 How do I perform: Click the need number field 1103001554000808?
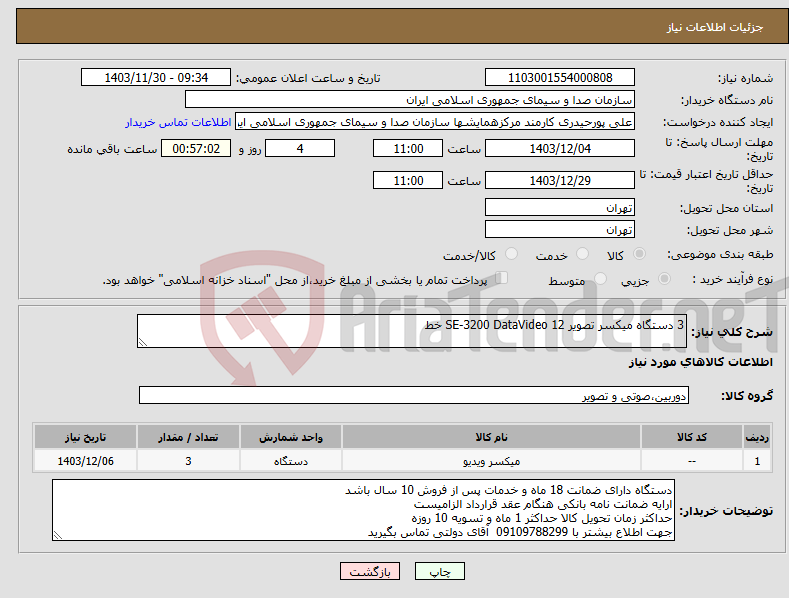tap(560, 78)
